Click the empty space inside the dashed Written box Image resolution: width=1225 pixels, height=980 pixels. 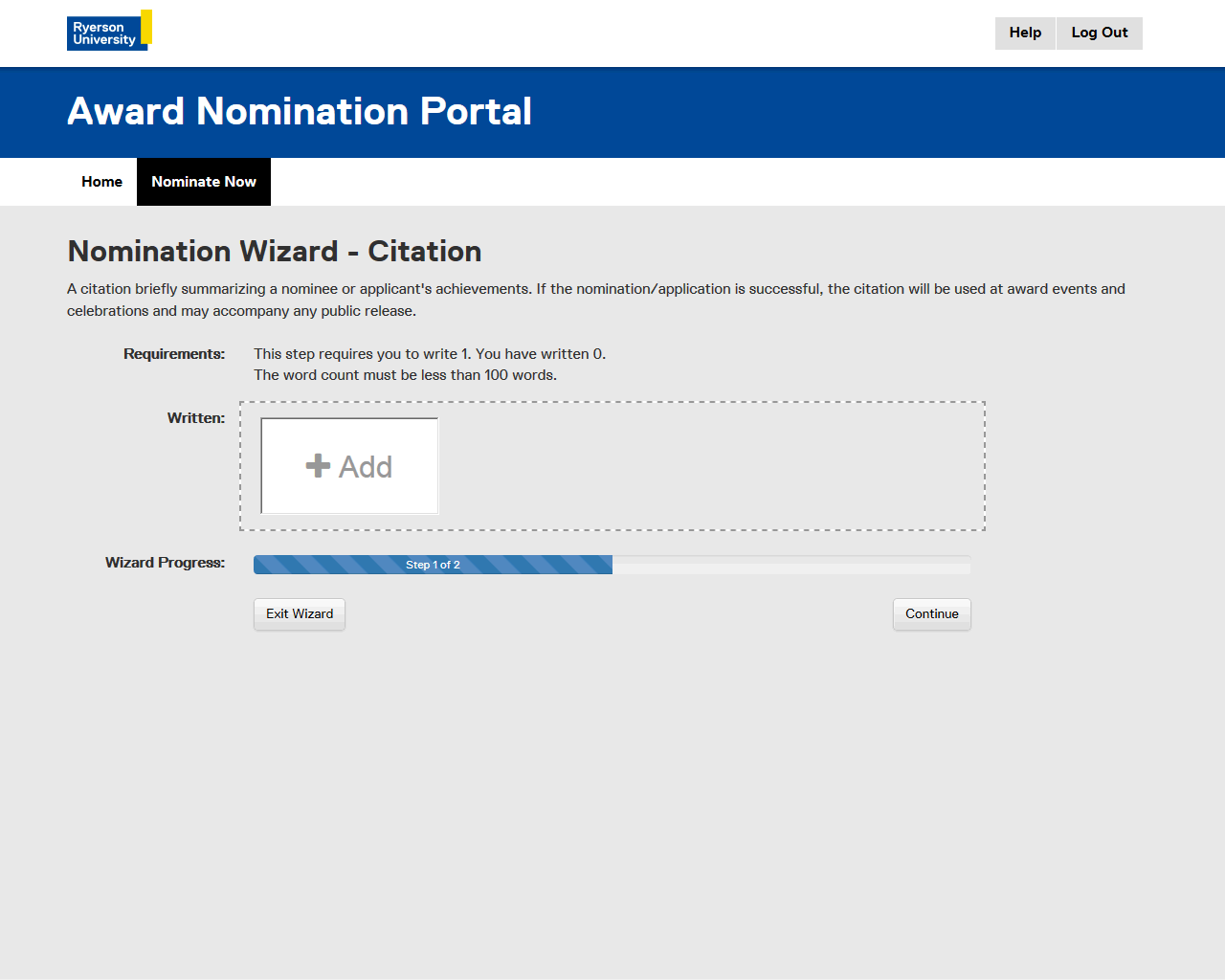pyautogui.click(x=708, y=466)
